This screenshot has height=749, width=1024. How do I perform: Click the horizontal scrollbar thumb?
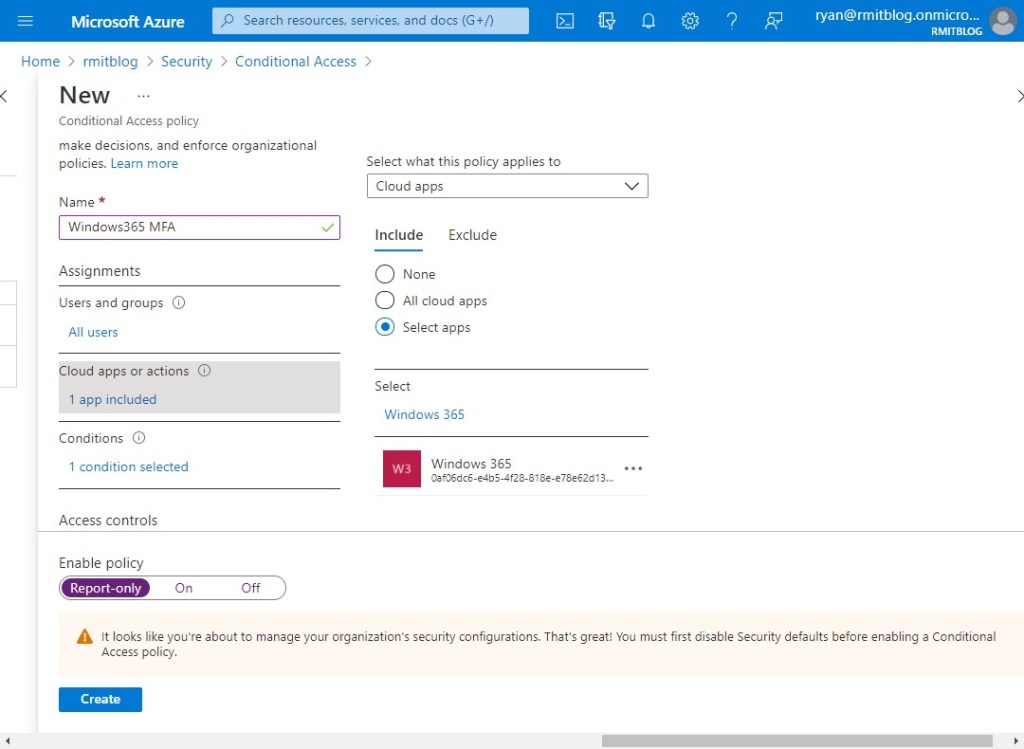click(x=797, y=741)
